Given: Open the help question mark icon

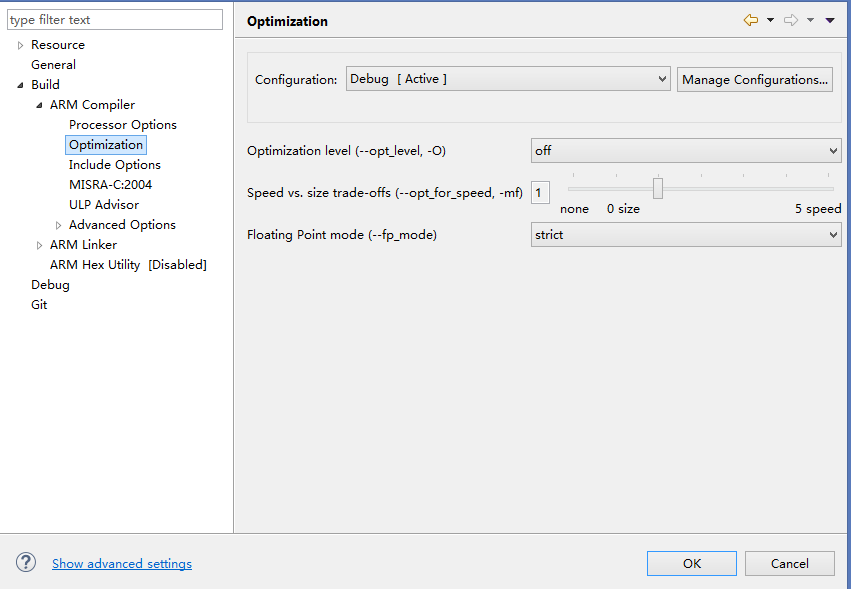Looking at the screenshot, I should 26,563.
